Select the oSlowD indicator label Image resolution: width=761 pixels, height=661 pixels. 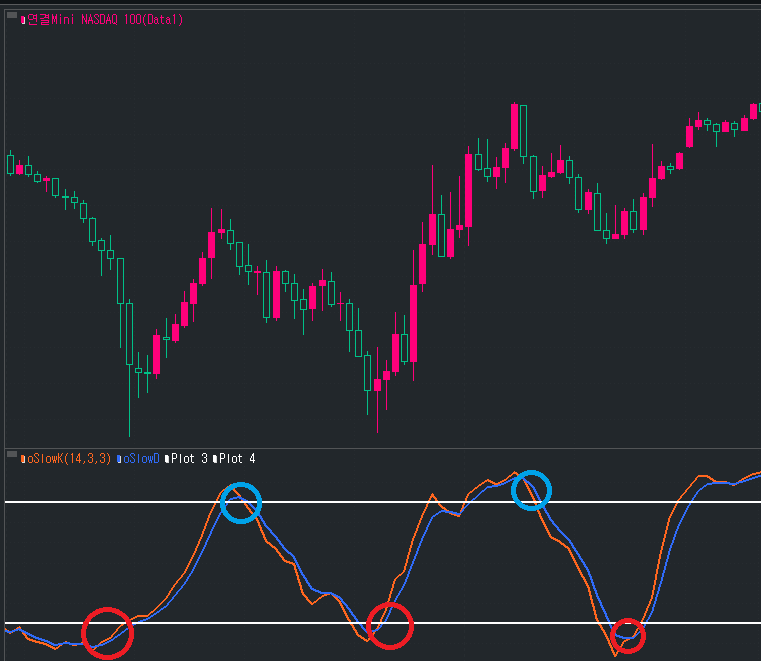point(141,459)
